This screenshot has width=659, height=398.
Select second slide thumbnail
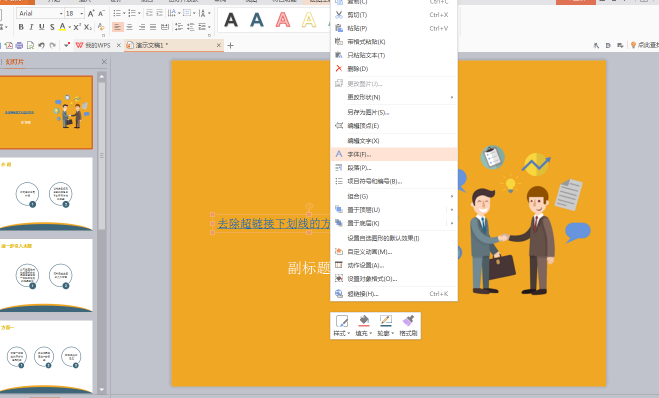(46, 194)
